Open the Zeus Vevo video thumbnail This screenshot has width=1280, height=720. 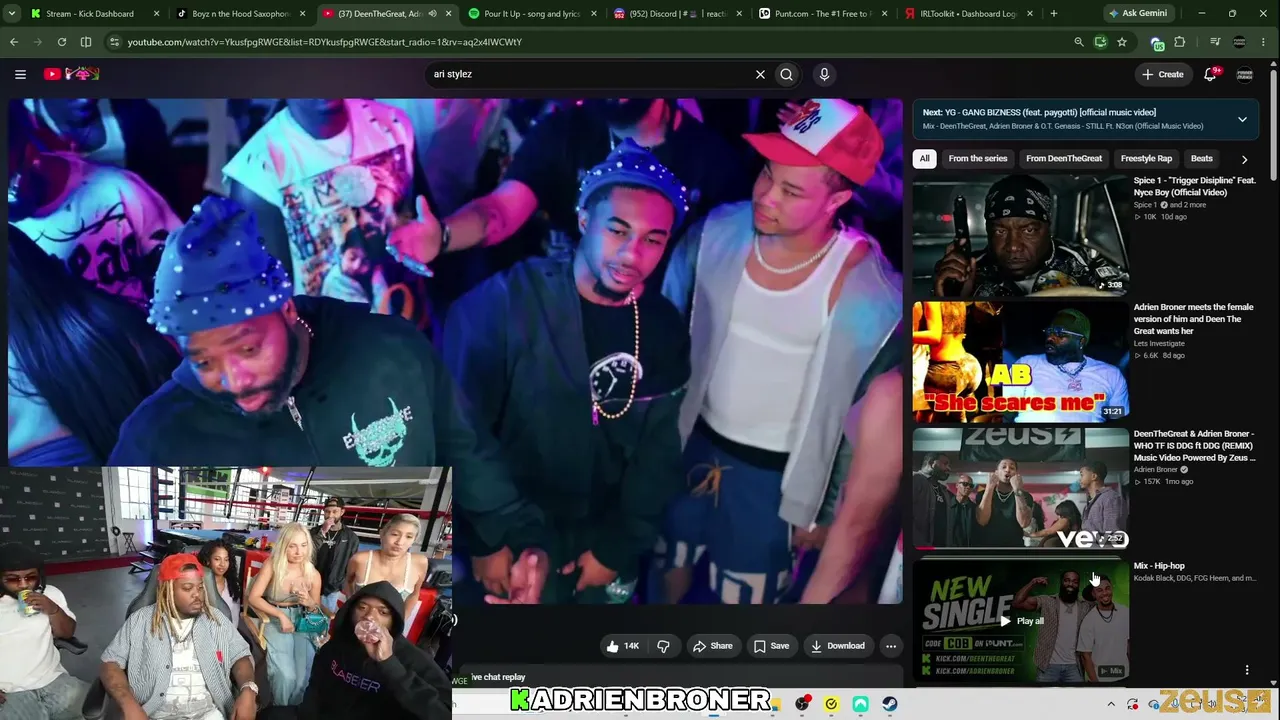1020,489
